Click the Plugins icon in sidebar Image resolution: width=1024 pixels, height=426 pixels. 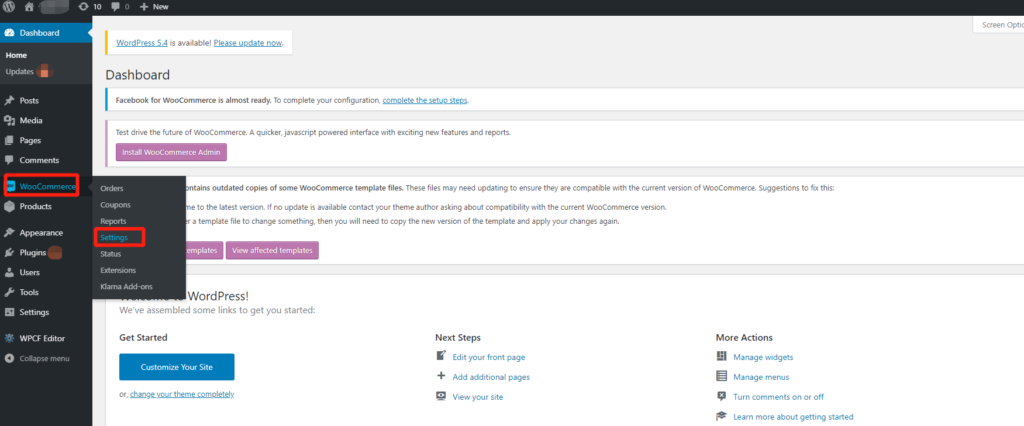coord(9,253)
